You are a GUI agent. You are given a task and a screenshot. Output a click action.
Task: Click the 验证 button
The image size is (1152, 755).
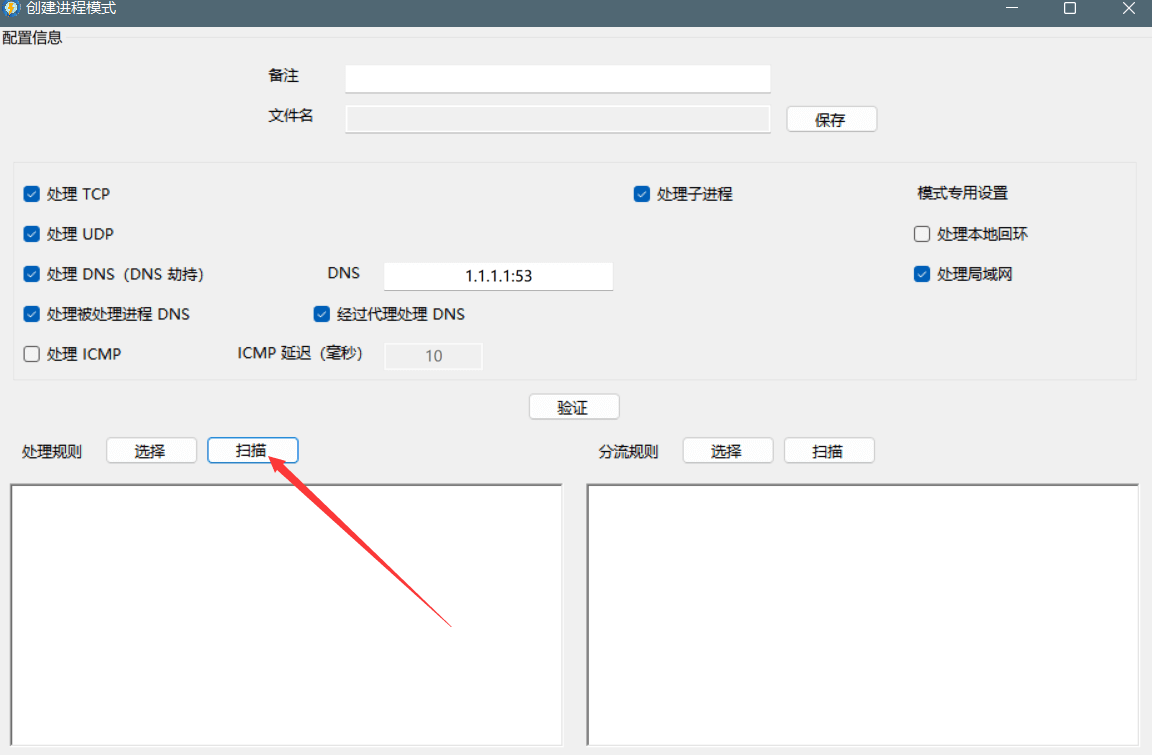tap(574, 407)
